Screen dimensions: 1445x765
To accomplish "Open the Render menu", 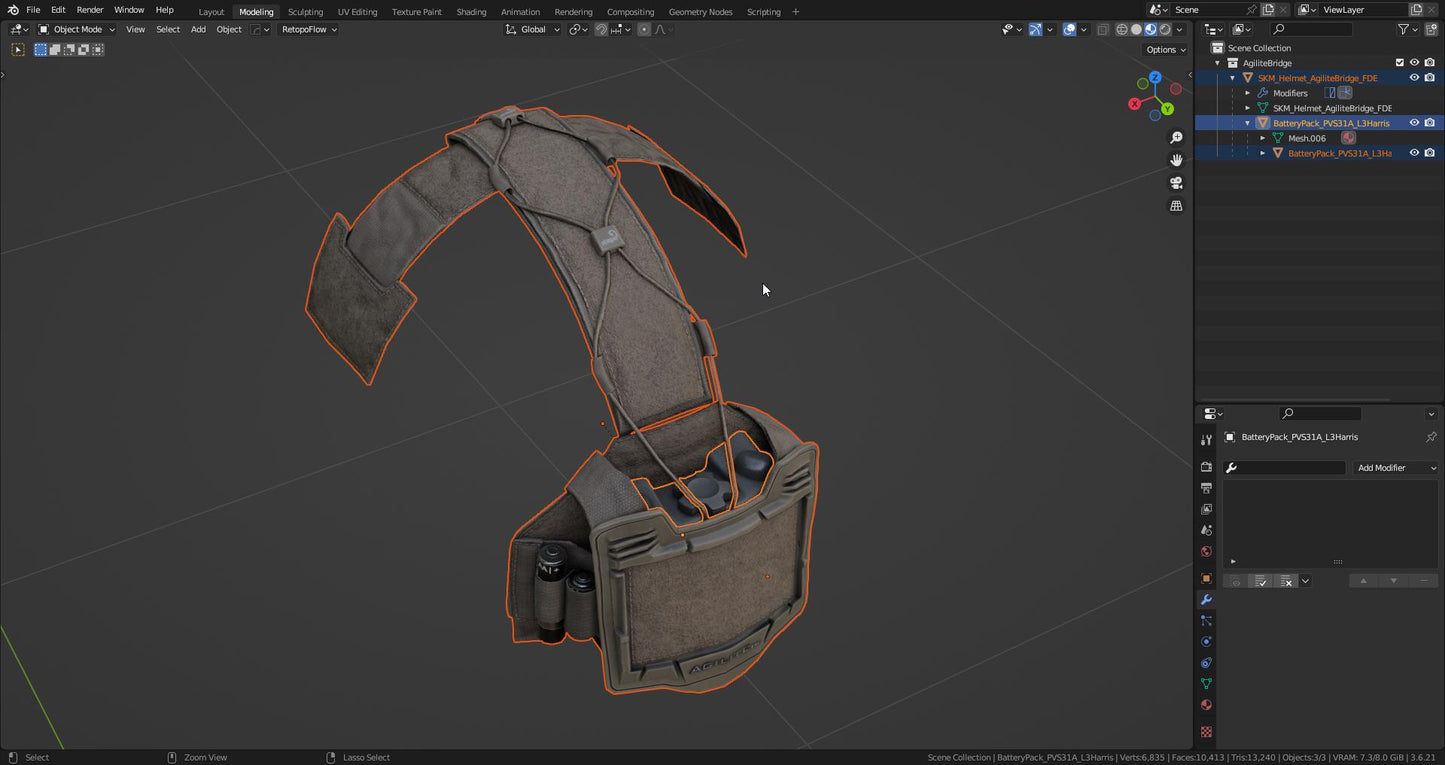I will (90, 10).
